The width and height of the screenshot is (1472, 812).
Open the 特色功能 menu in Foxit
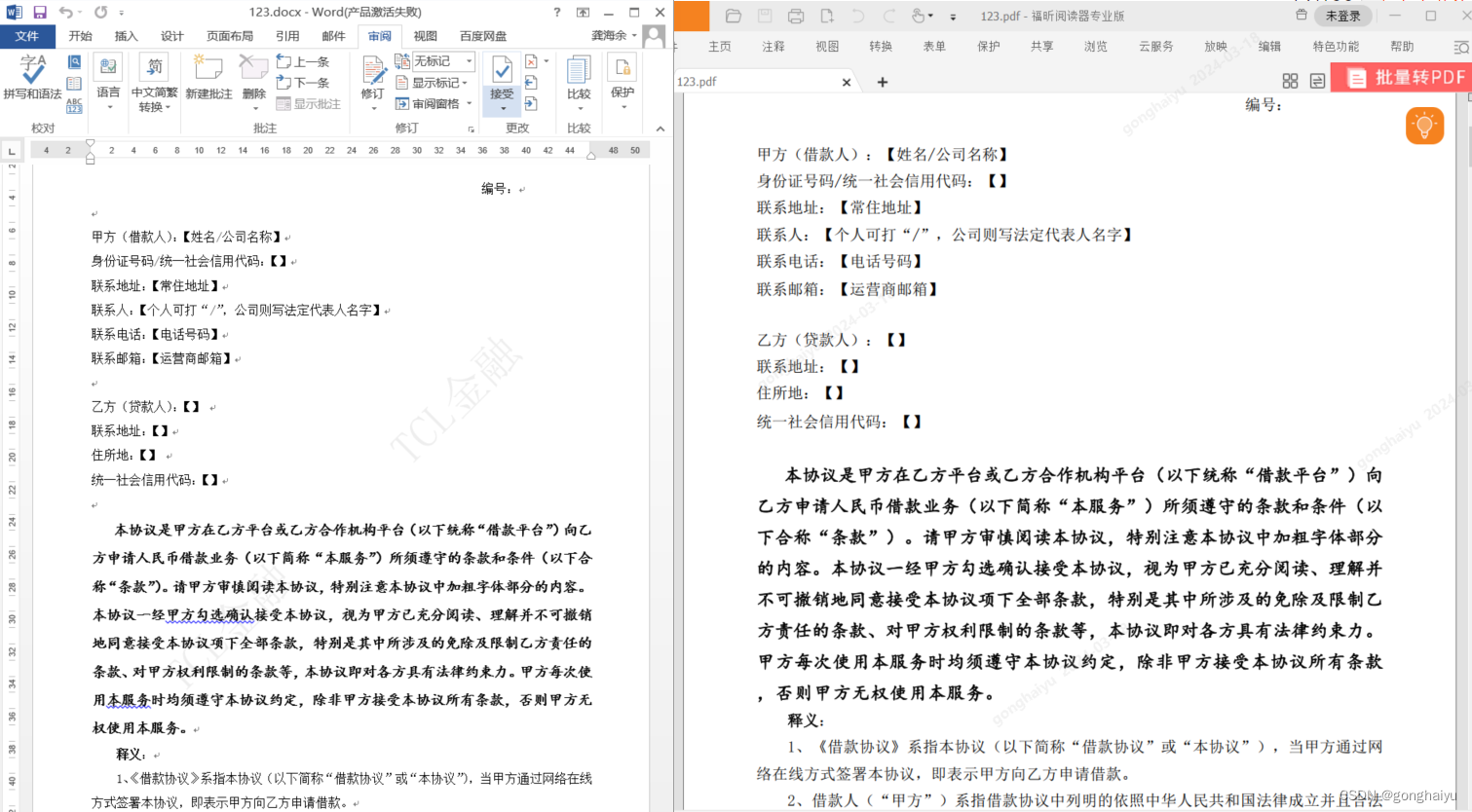(x=1336, y=47)
